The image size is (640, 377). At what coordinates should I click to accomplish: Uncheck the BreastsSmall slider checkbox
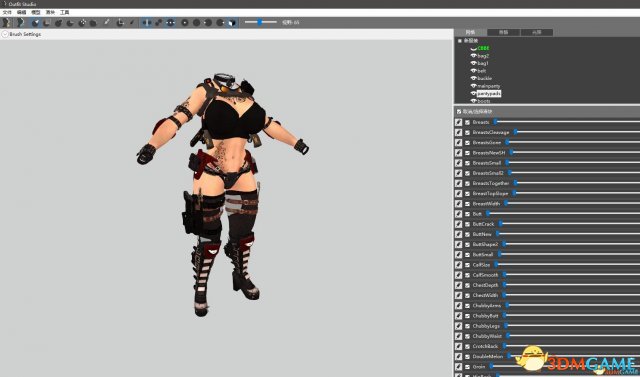[x=468, y=163]
